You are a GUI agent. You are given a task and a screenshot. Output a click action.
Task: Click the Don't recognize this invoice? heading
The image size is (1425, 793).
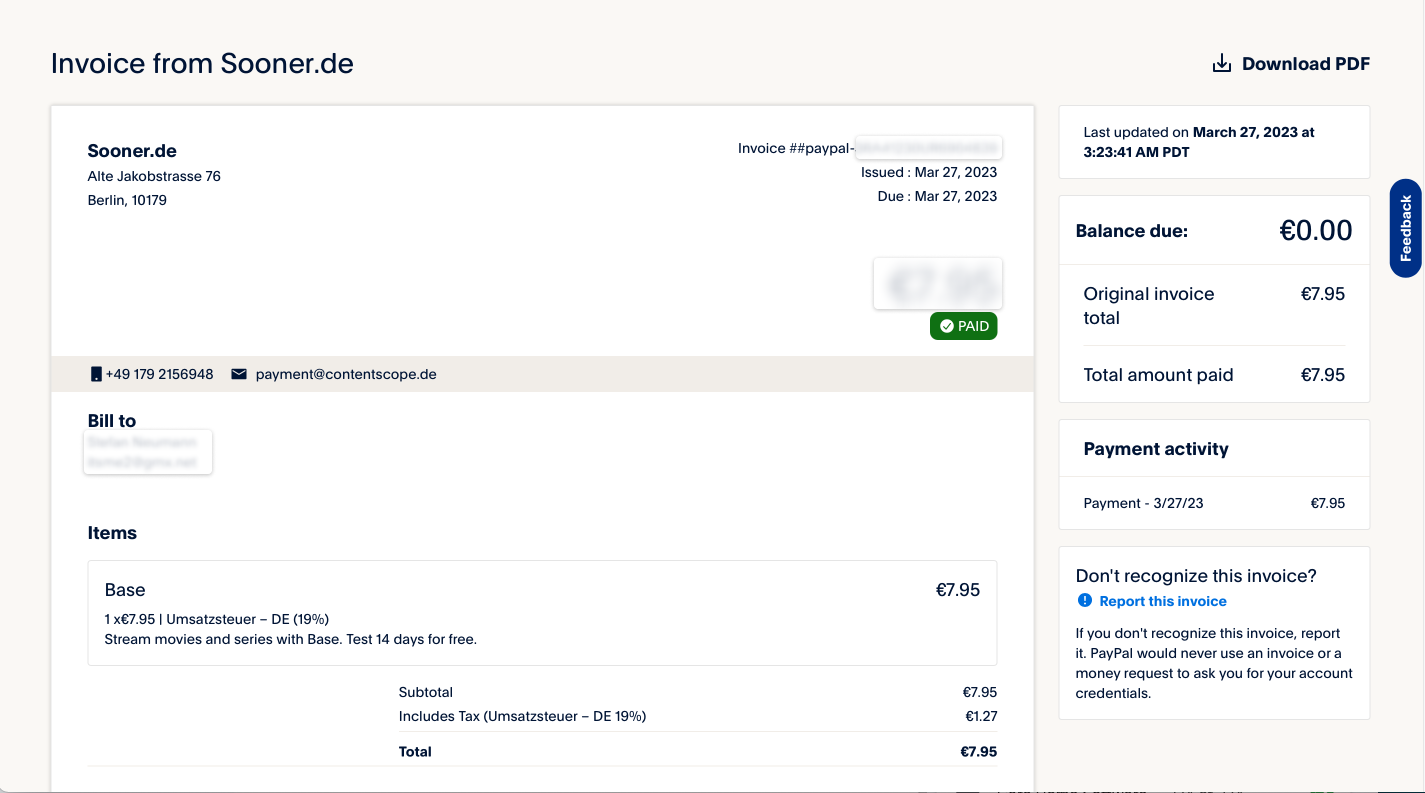coord(1196,576)
